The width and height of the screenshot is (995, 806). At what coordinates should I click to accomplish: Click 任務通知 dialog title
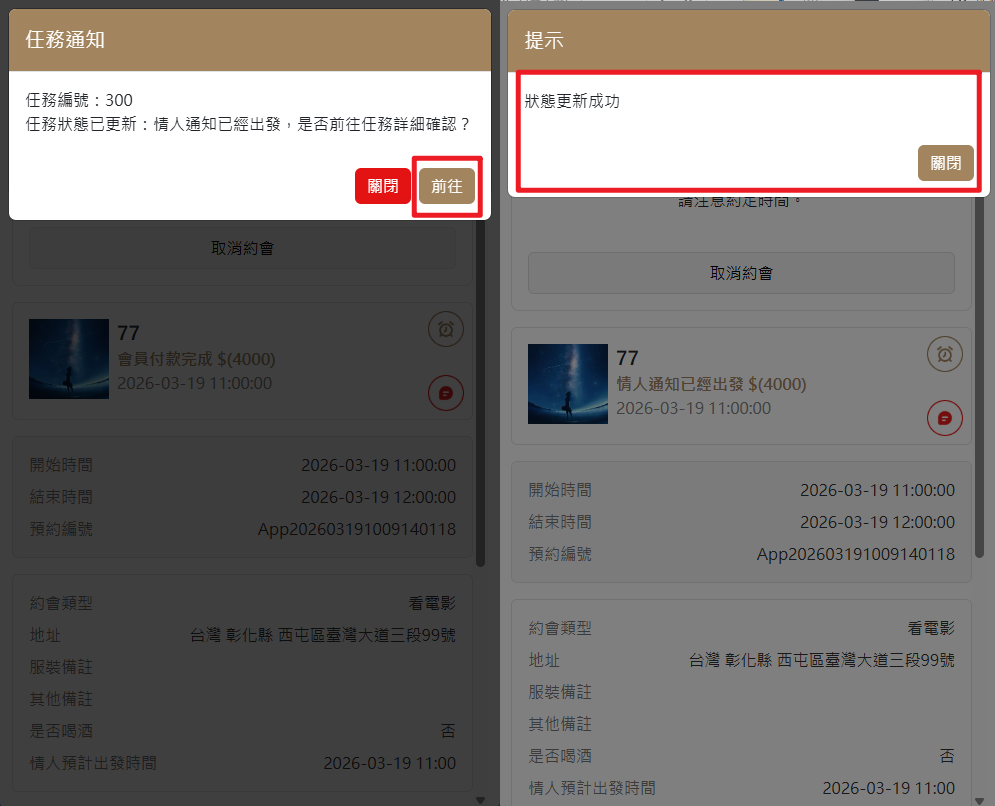tap(65, 40)
